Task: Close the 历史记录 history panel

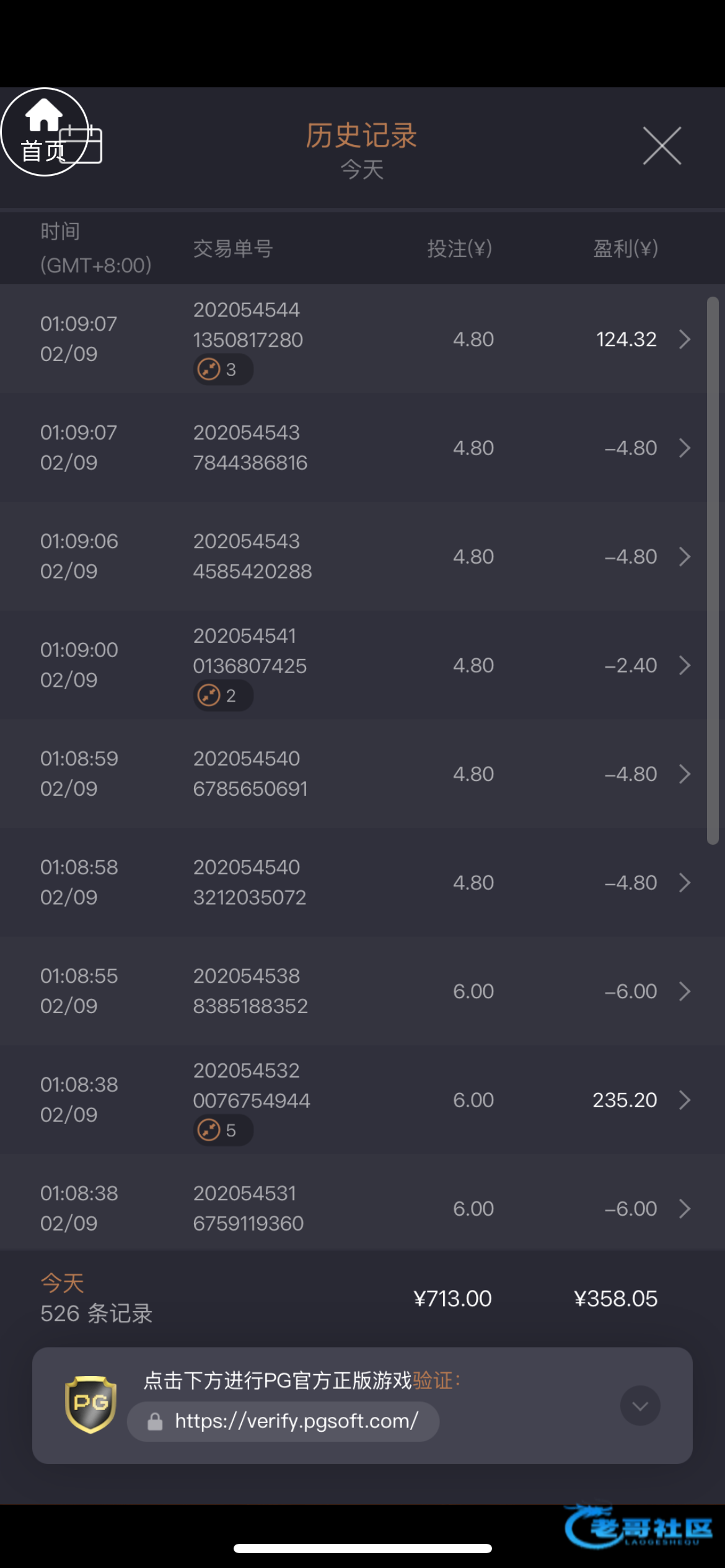Action: 662,146
